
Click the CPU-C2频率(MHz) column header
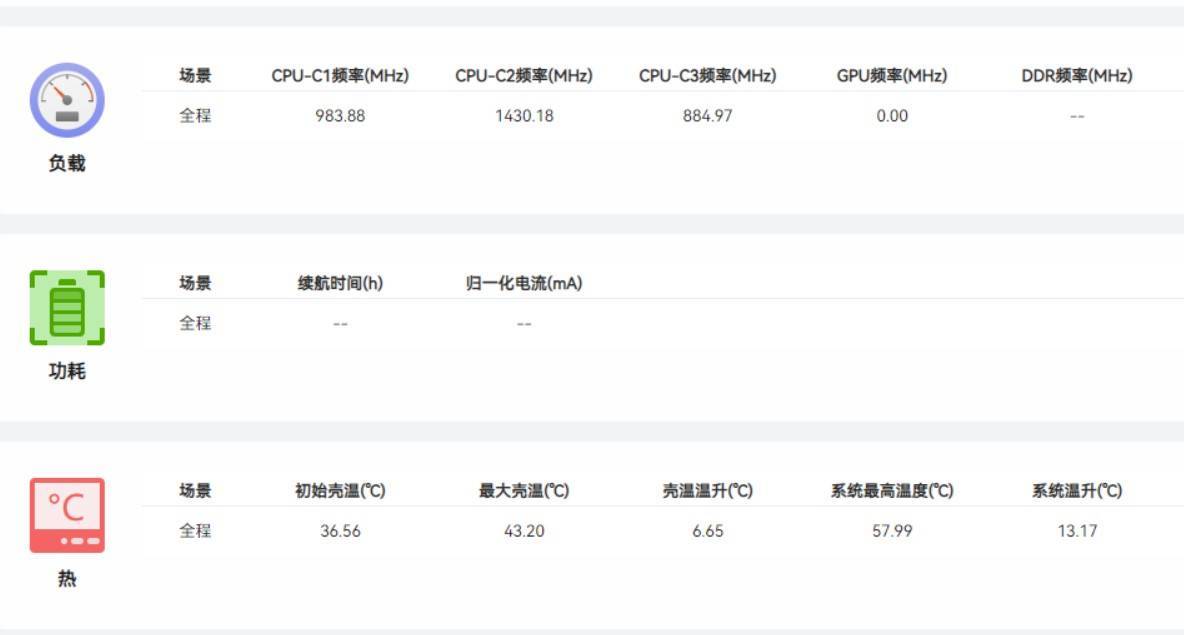pyautogui.click(x=524, y=76)
